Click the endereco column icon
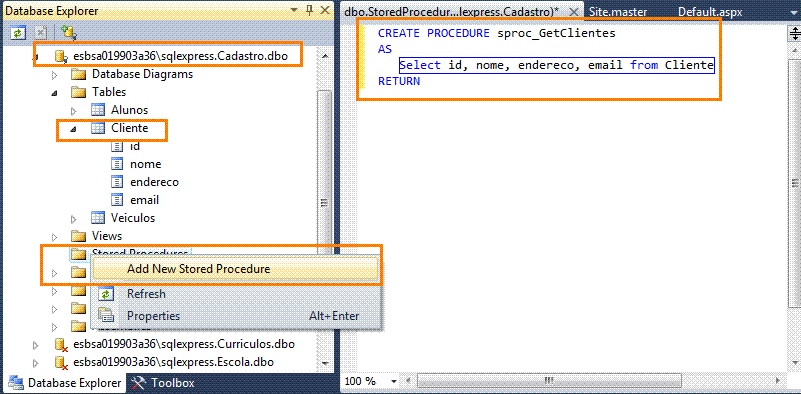The width and height of the screenshot is (801, 394). (117, 182)
